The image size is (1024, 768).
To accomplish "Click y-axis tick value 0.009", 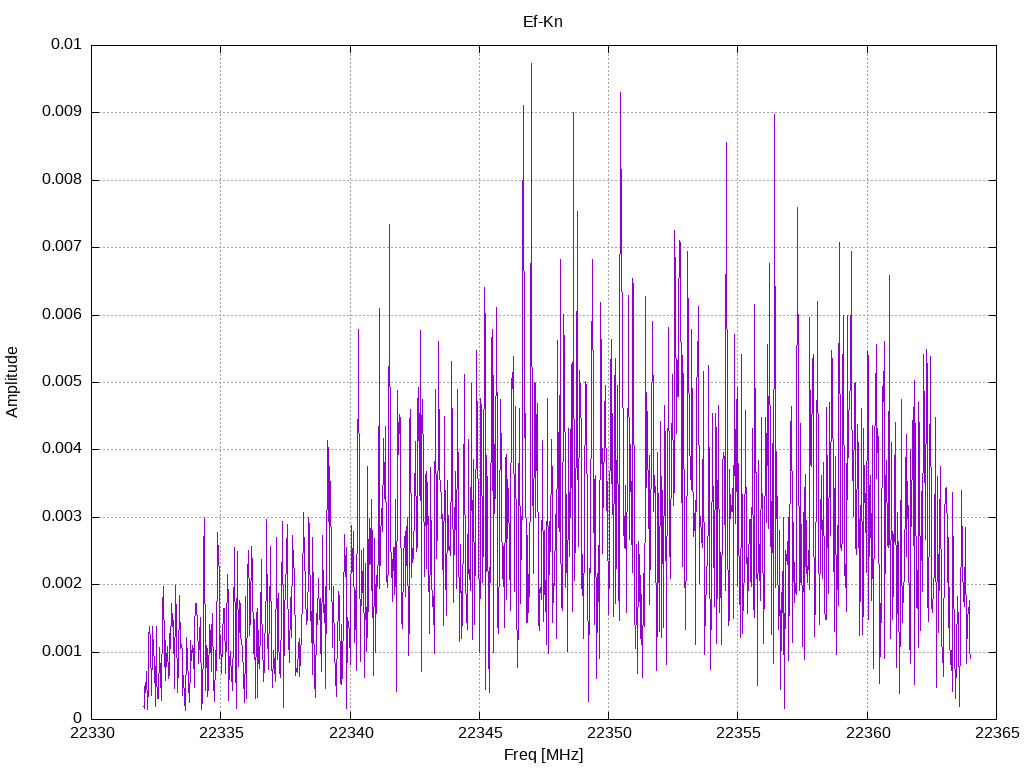I will point(62,112).
